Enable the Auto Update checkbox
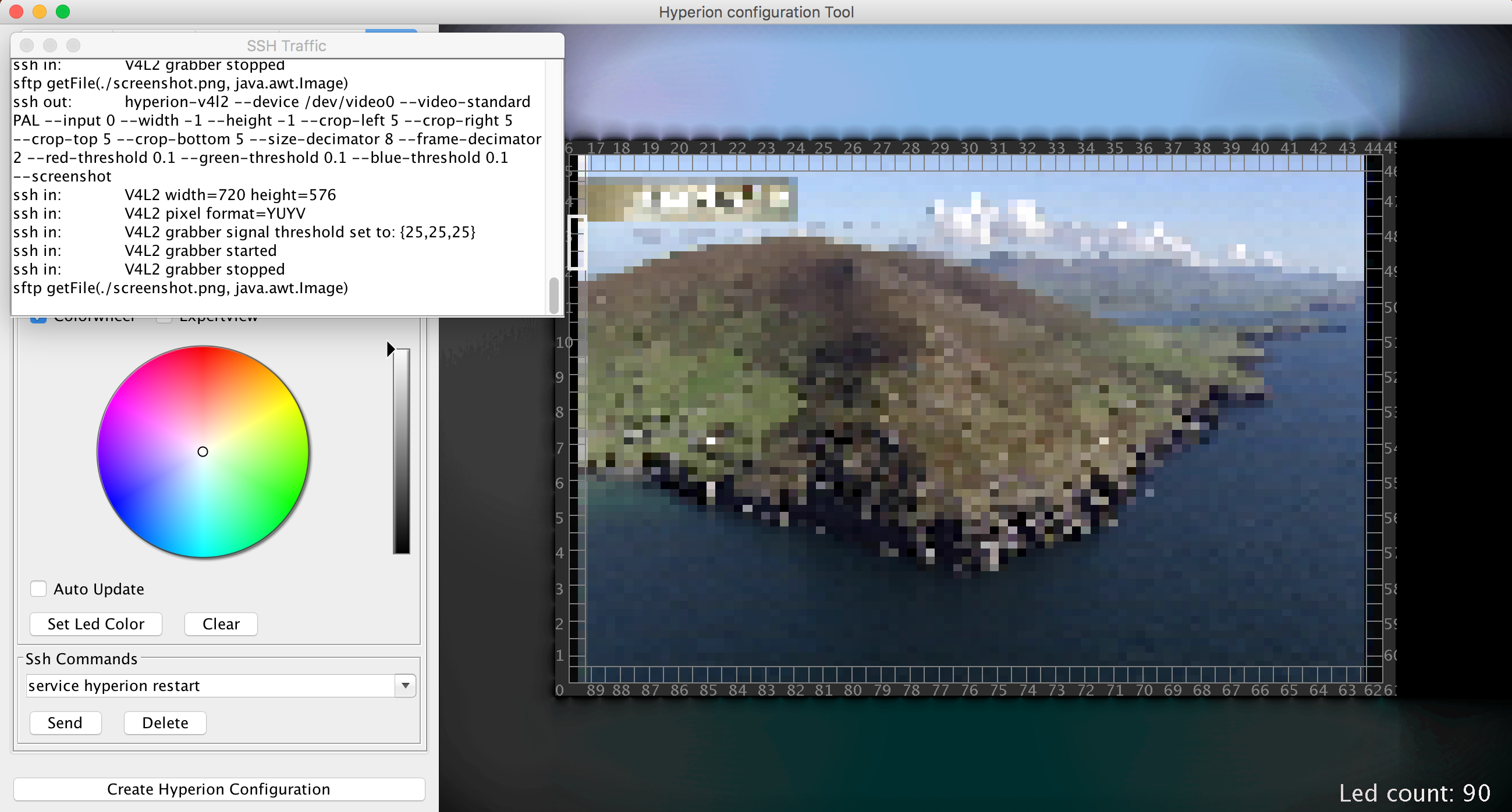Viewport: 1512px width, 812px height. pos(39,589)
